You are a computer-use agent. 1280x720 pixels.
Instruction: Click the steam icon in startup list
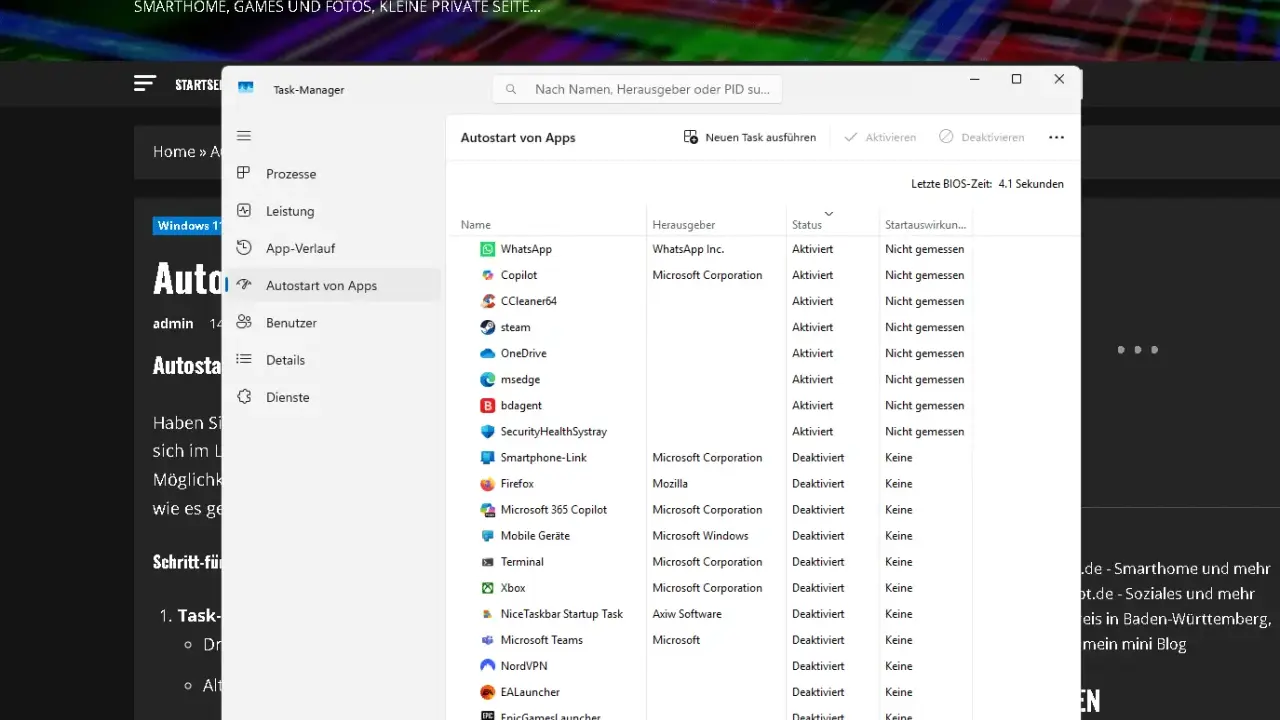pos(487,327)
